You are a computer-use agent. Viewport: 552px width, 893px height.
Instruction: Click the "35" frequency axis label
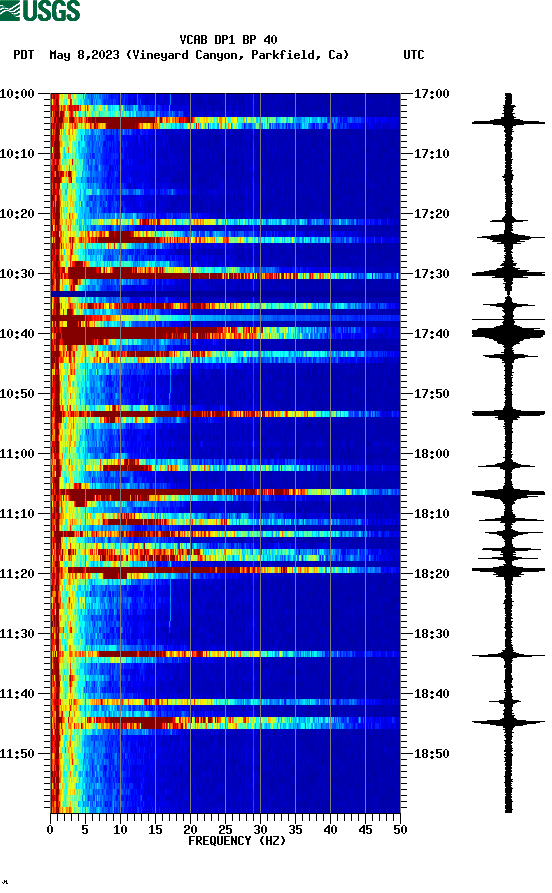tap(295, 830)
